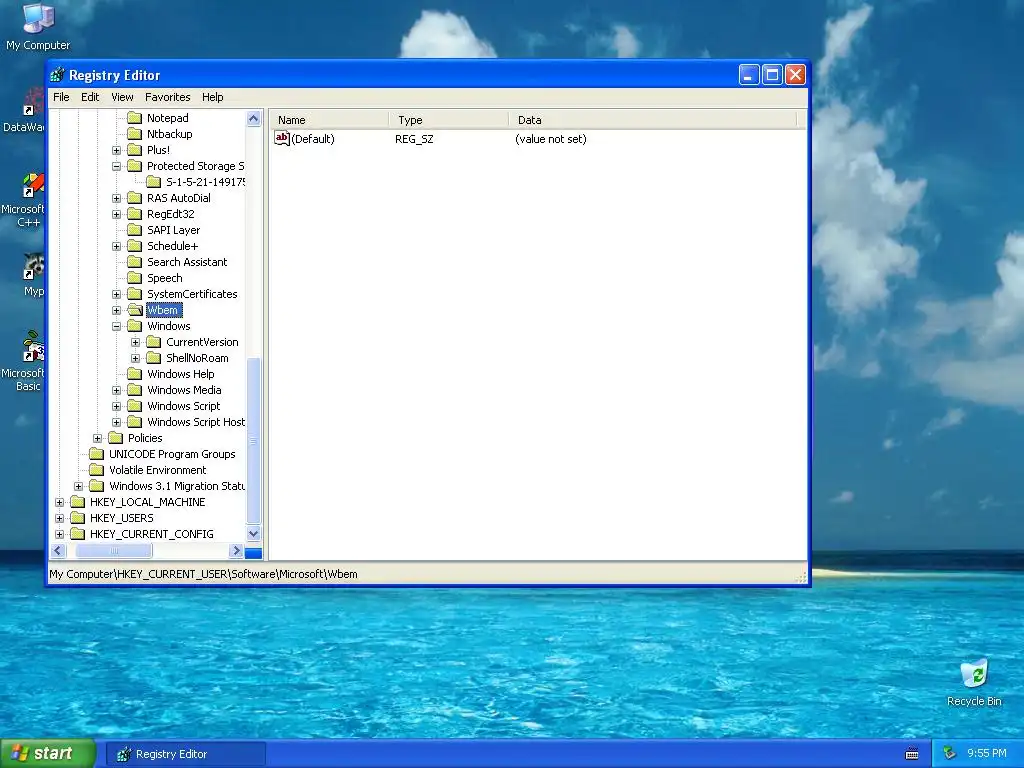Screen dimensions: 1024x768
Task: Click the taskbar clock showing 9:55 PM
Action: [x=987, y=754]
